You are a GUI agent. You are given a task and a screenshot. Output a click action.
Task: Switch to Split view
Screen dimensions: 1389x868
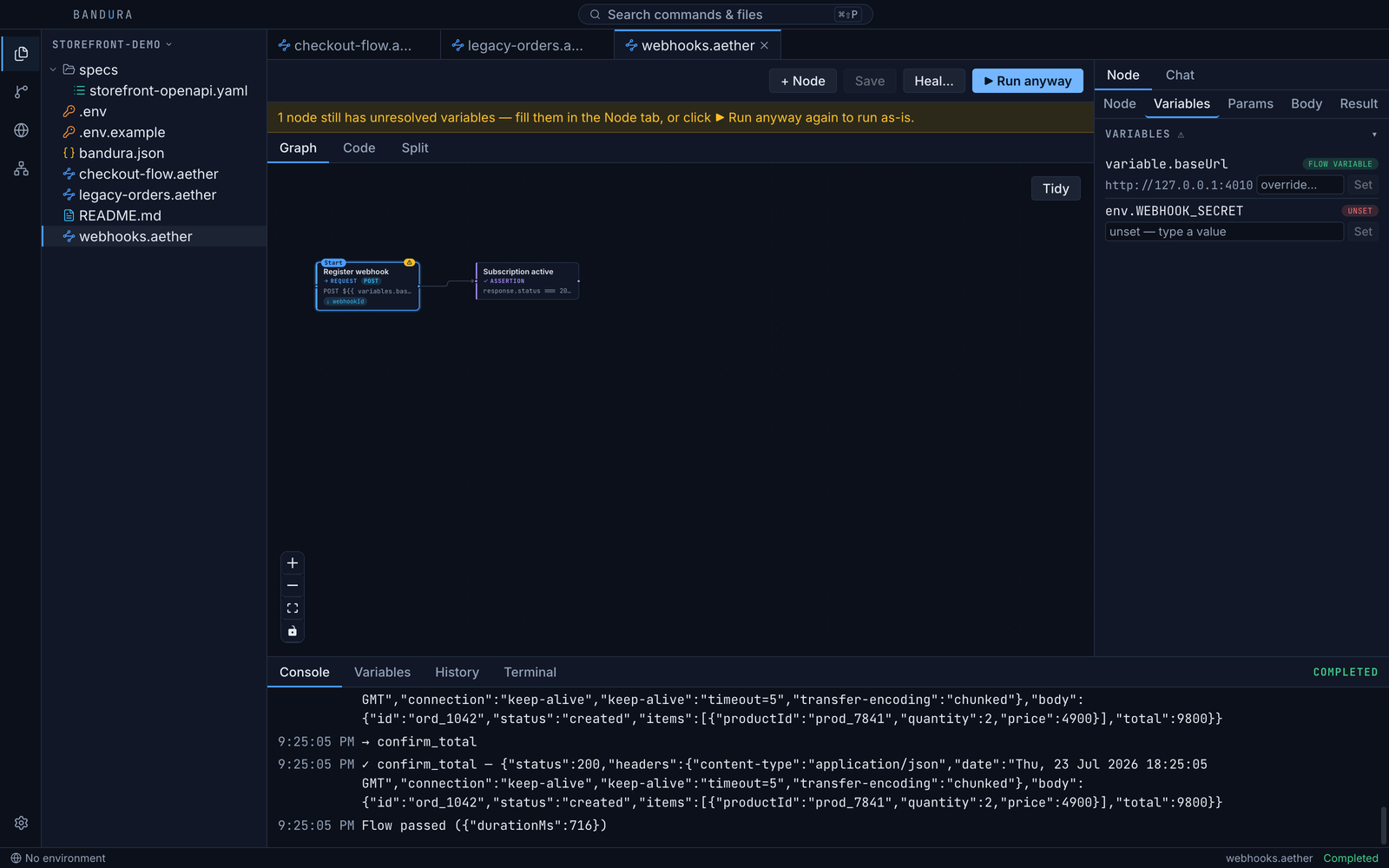click(415, 148)
